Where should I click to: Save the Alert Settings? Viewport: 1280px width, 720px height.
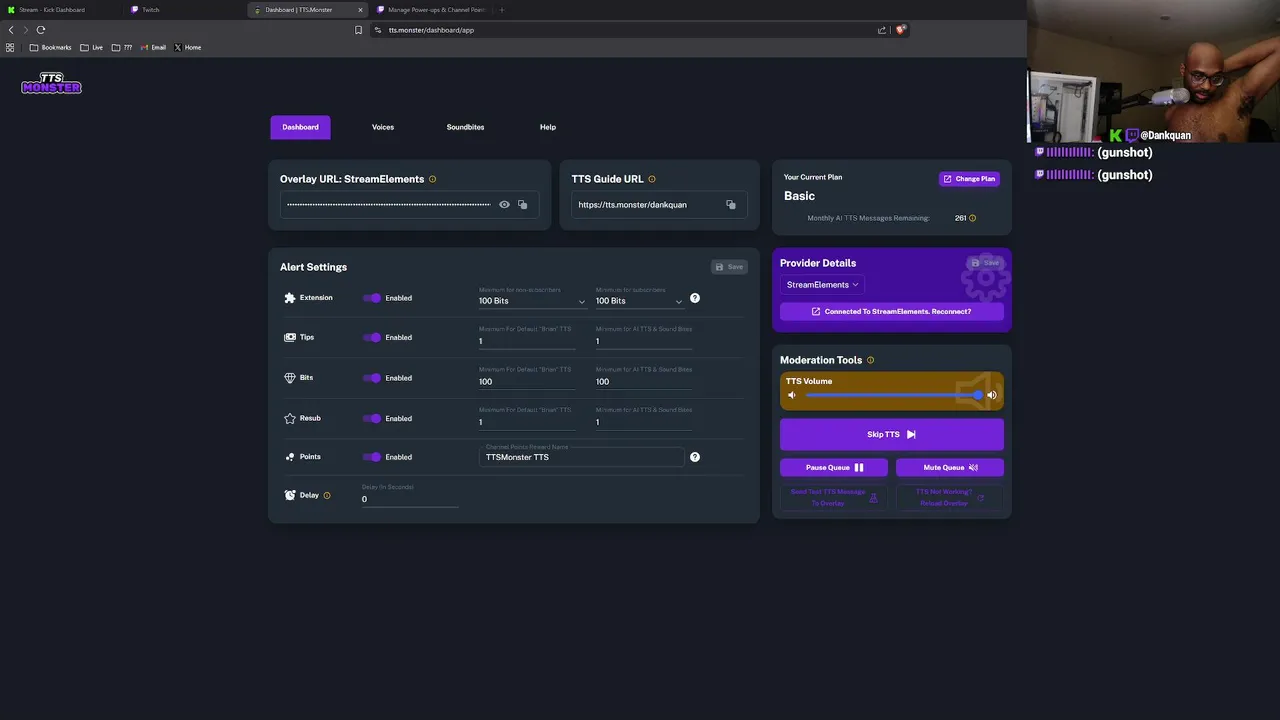729,267
